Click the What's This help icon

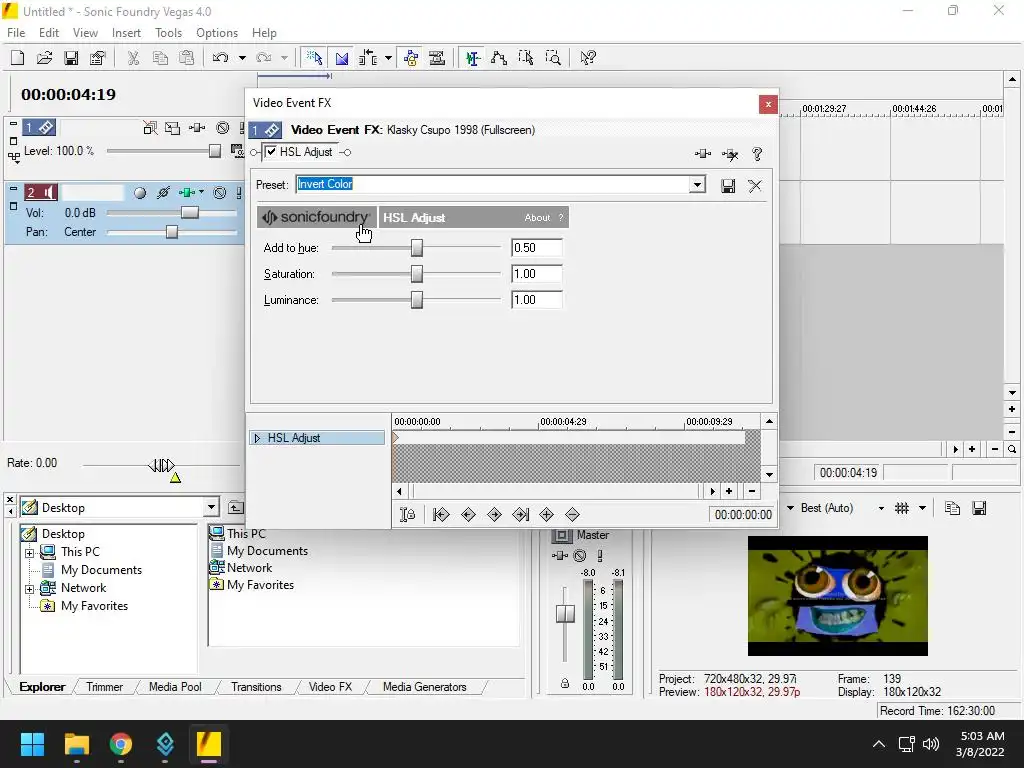coord(588,58)
